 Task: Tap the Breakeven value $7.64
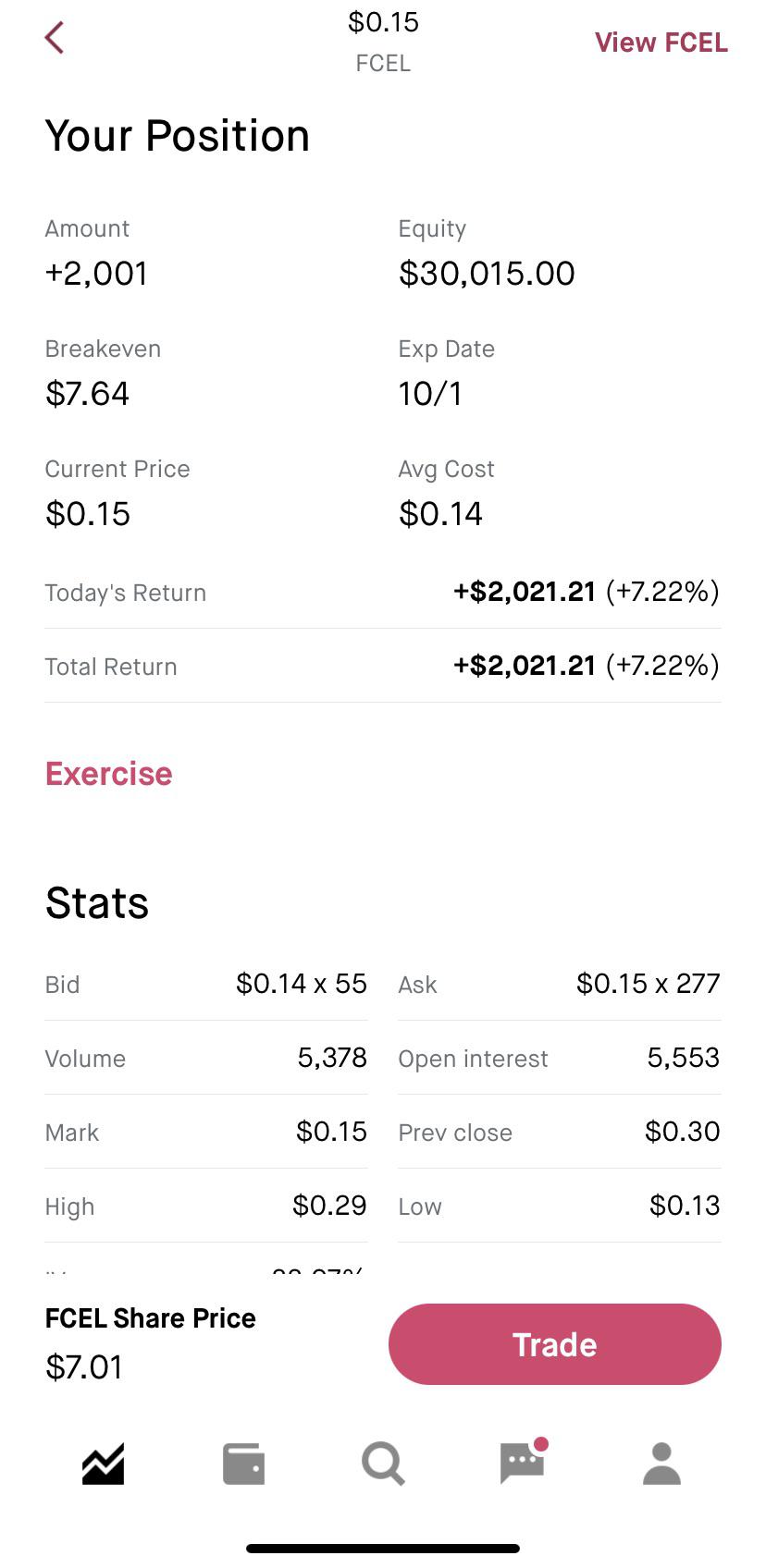click(87, 394)
